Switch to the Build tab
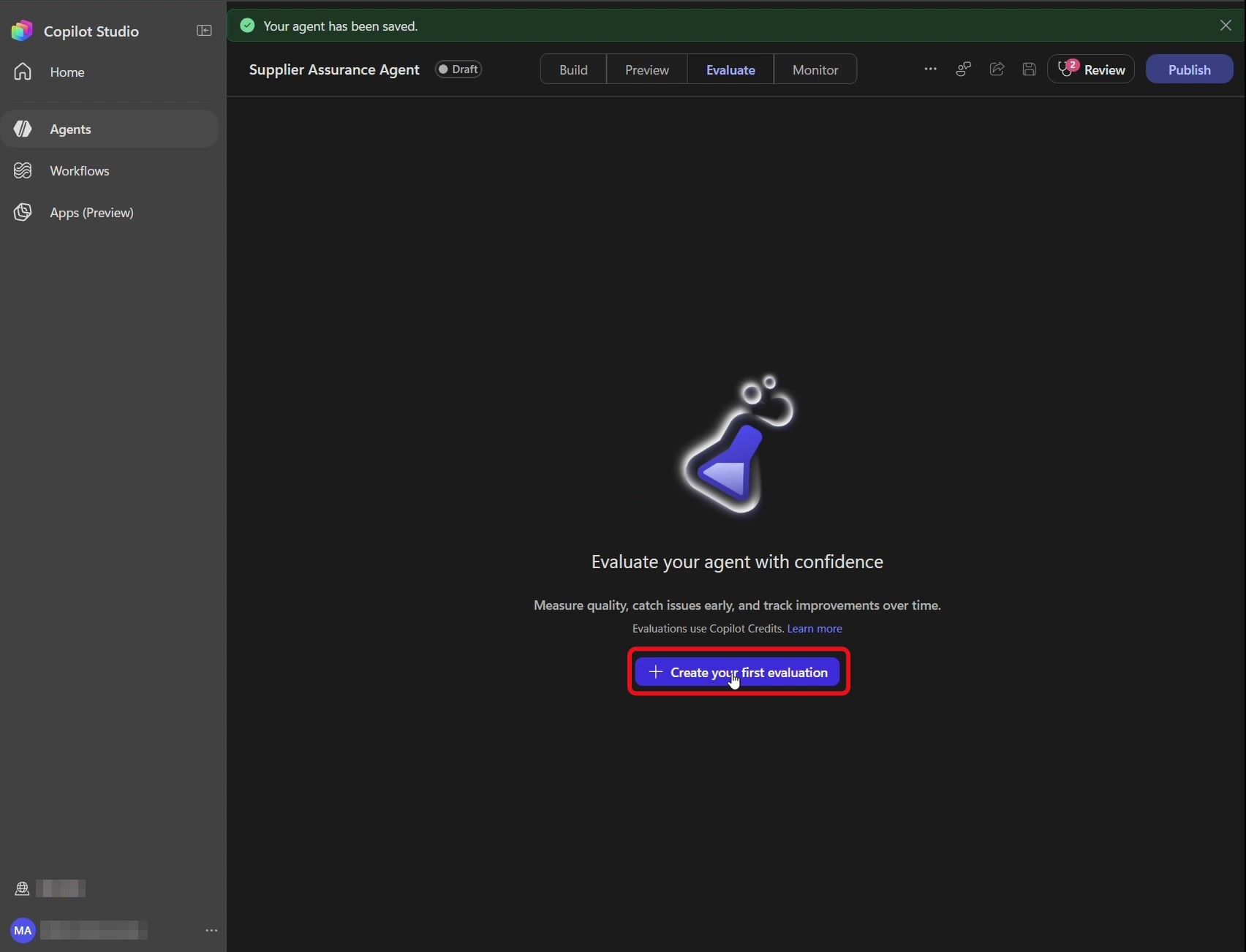This screenshot has width=1246, height=952. tap(573, 69)
